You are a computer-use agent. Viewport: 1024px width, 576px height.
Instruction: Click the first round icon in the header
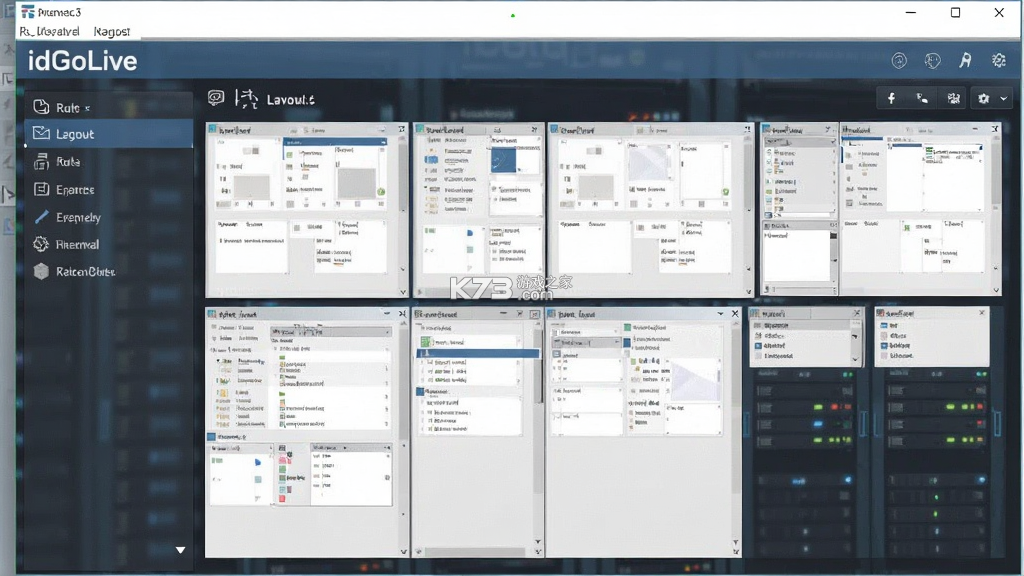click(899, 61)
